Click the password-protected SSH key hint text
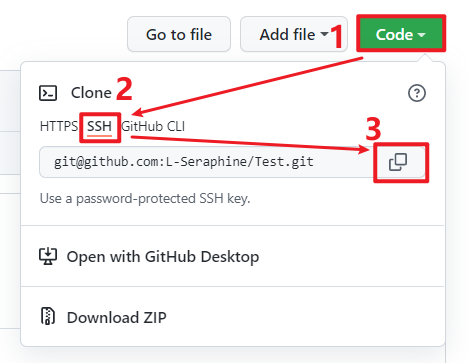 pyautogui.click(x=145, y=198)
